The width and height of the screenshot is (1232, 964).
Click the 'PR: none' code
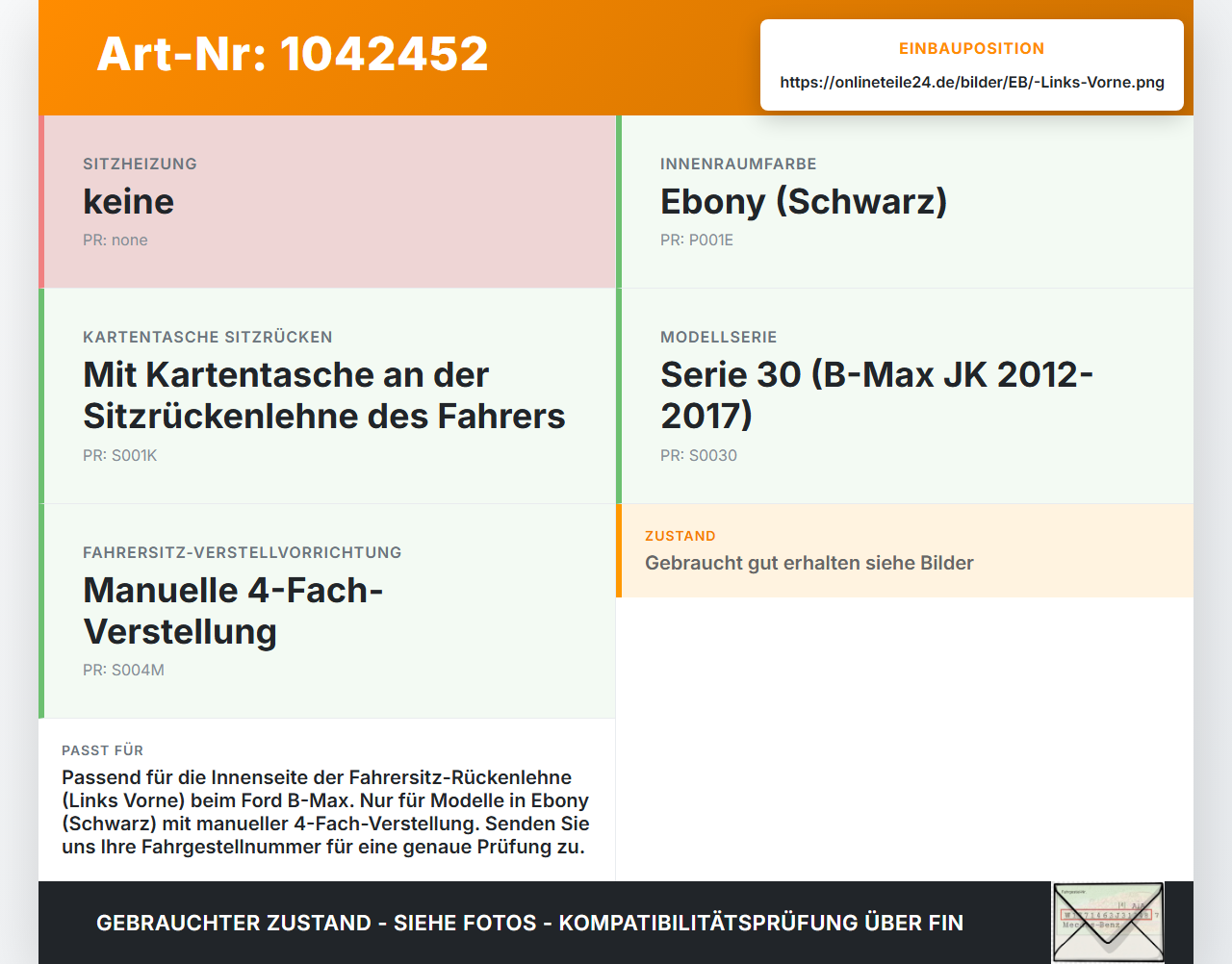pyautogui.click(x=115, y=240)
